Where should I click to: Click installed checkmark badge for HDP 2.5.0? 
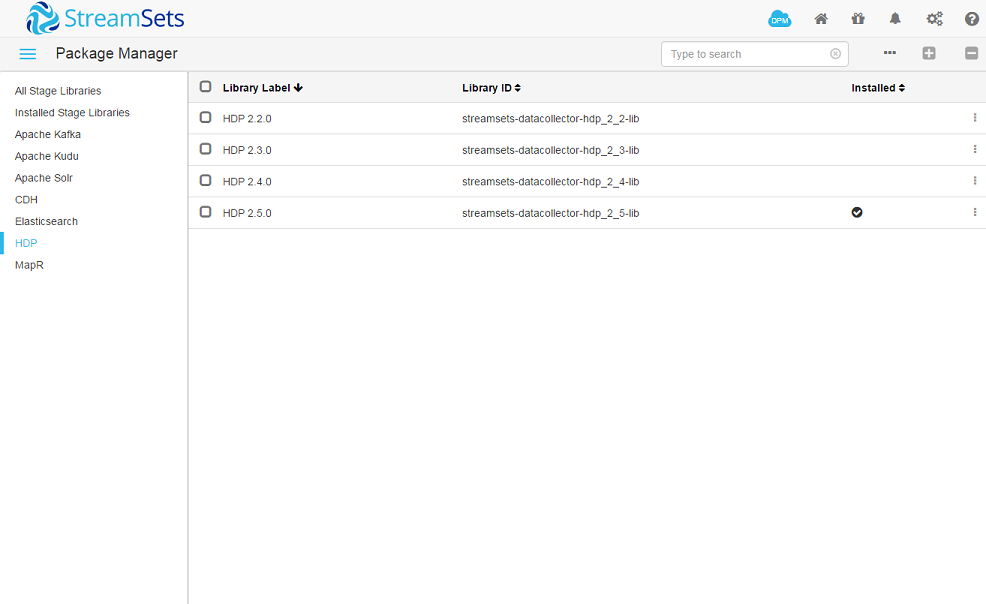coord(857,212)
